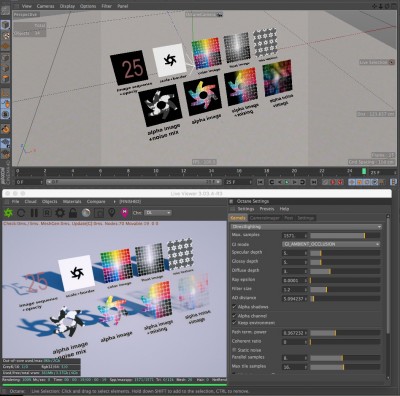Click the clay mode sphere icon
Image resolution: width=400 pixels, height=396 pixels.
86,213
